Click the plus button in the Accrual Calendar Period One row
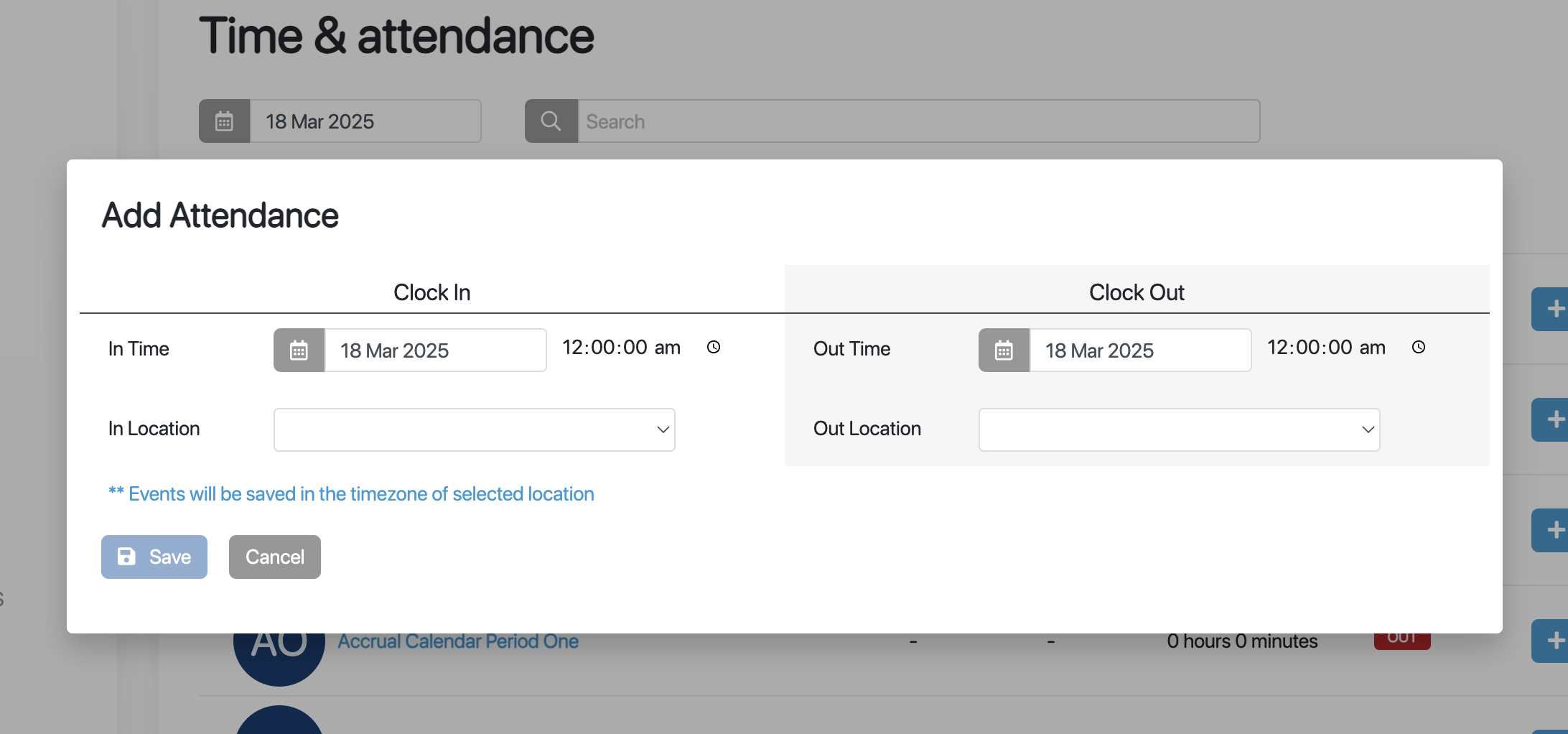Viewport: 1568px width, 734px height. pyautogui.click(x=1551, y=641)
